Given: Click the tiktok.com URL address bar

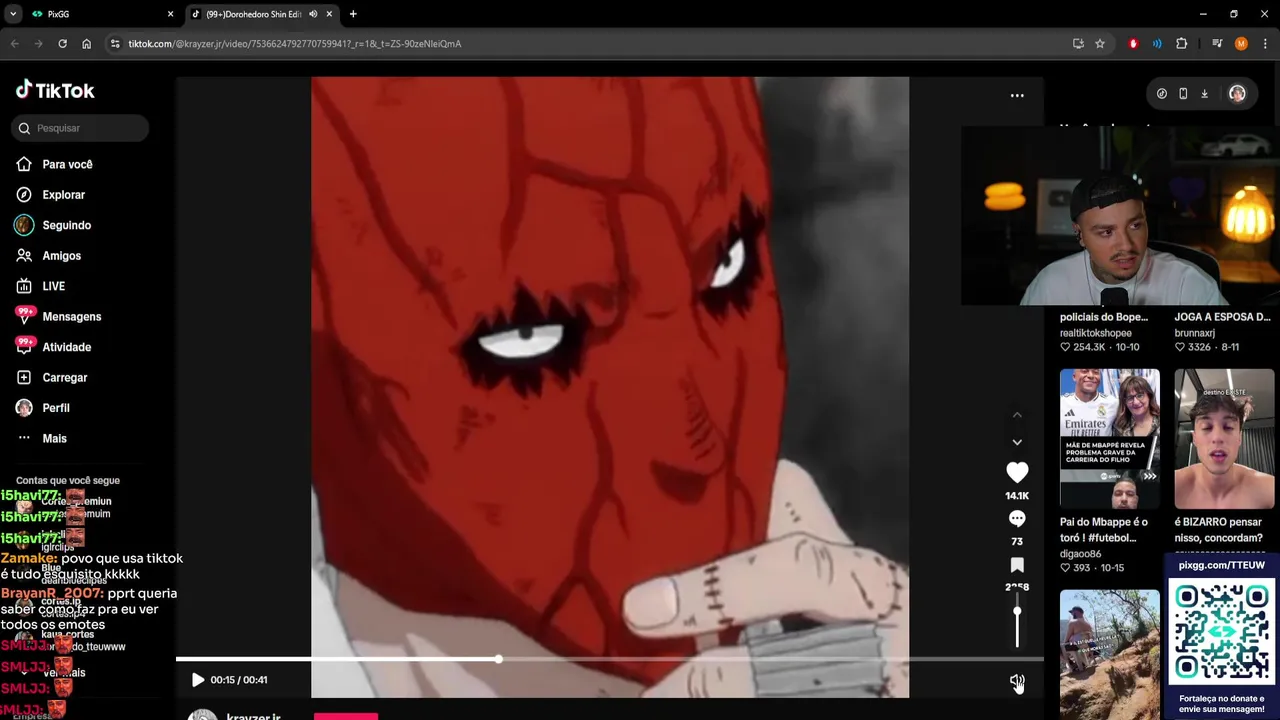Looking at the screenshot, I should pos(294,44).
